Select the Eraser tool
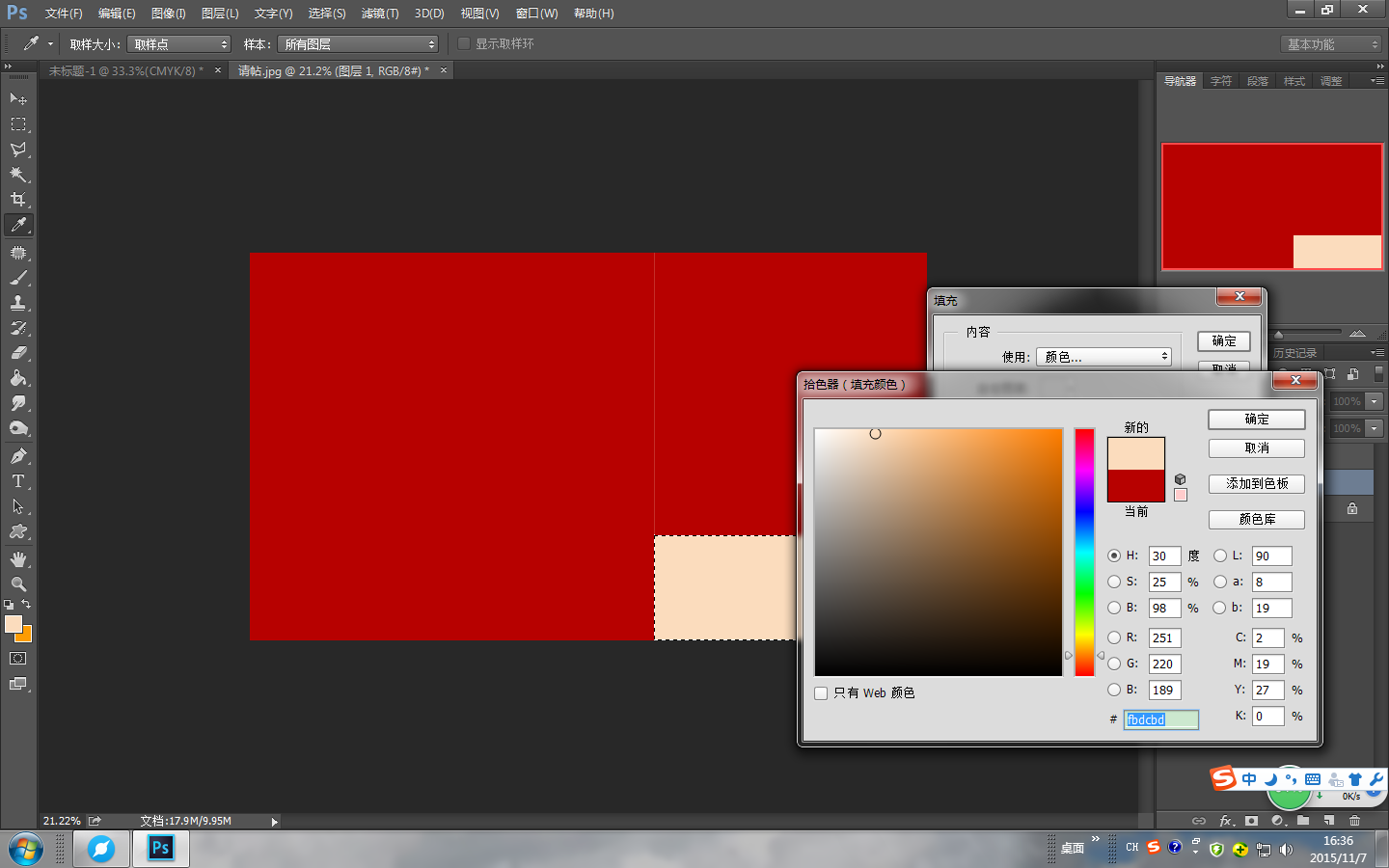The width and height of the screenshot is (1389, 868). [18, 353]
